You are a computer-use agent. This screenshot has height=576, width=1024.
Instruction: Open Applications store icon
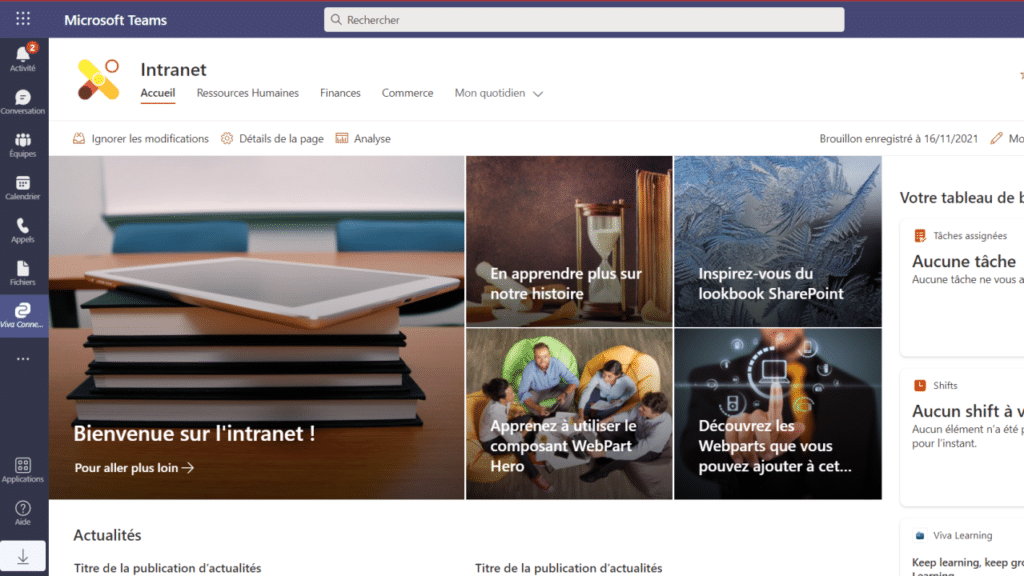(23, 470)
